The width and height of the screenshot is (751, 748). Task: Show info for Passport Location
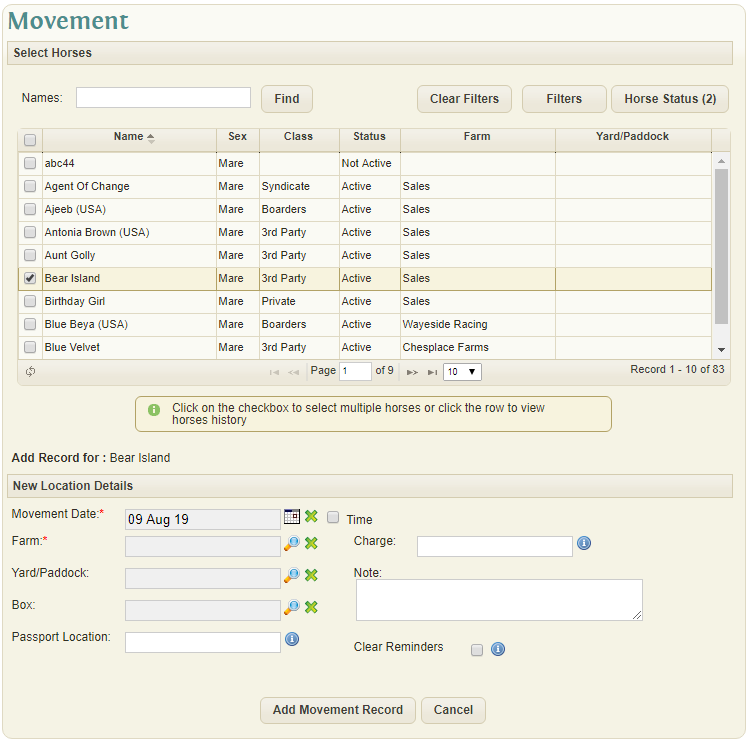tap(292, 639)
